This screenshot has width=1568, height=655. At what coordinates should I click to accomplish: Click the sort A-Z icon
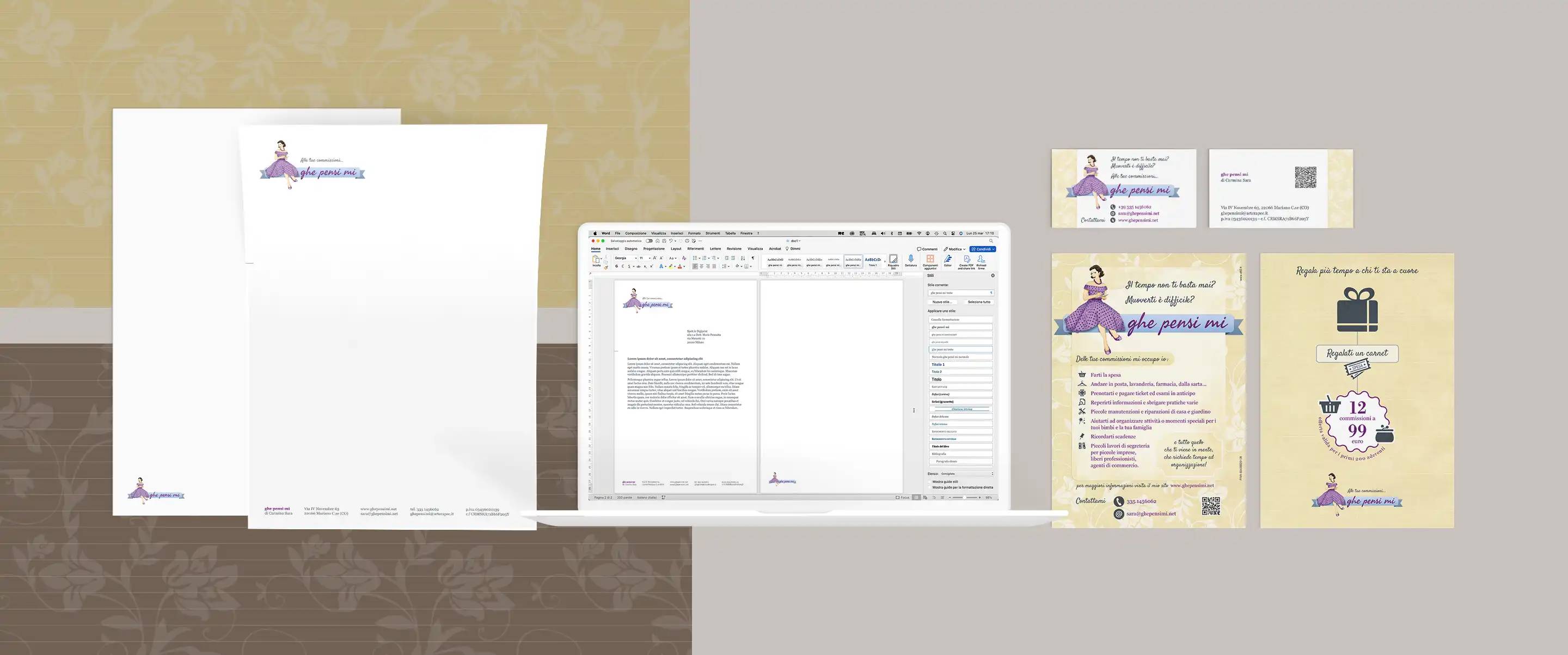(743, 258)
